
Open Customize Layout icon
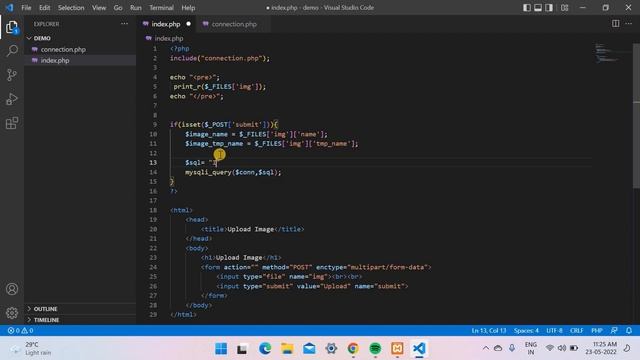(564, 7)
